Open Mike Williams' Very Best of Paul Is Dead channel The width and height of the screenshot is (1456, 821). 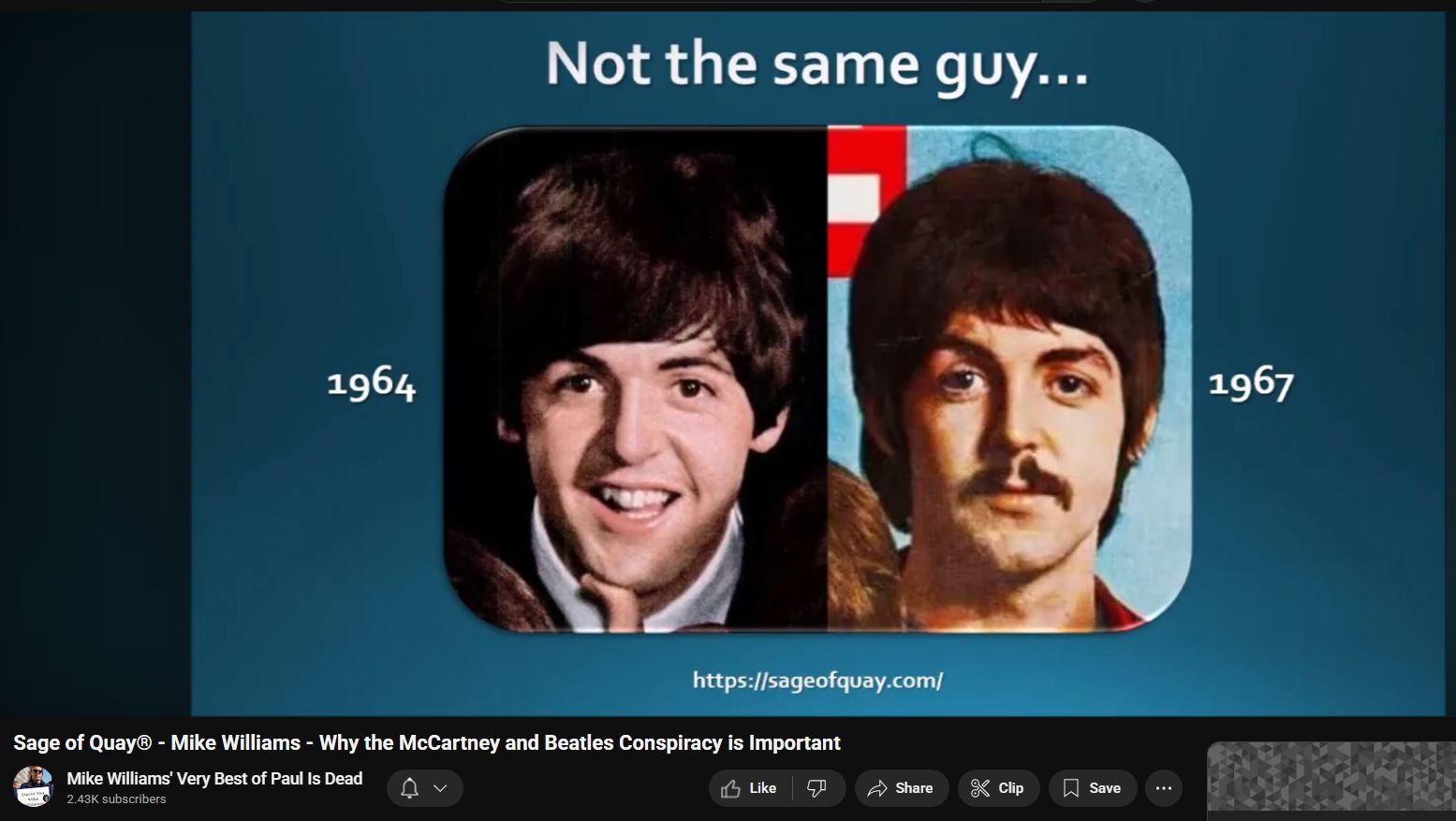(214, 779)
